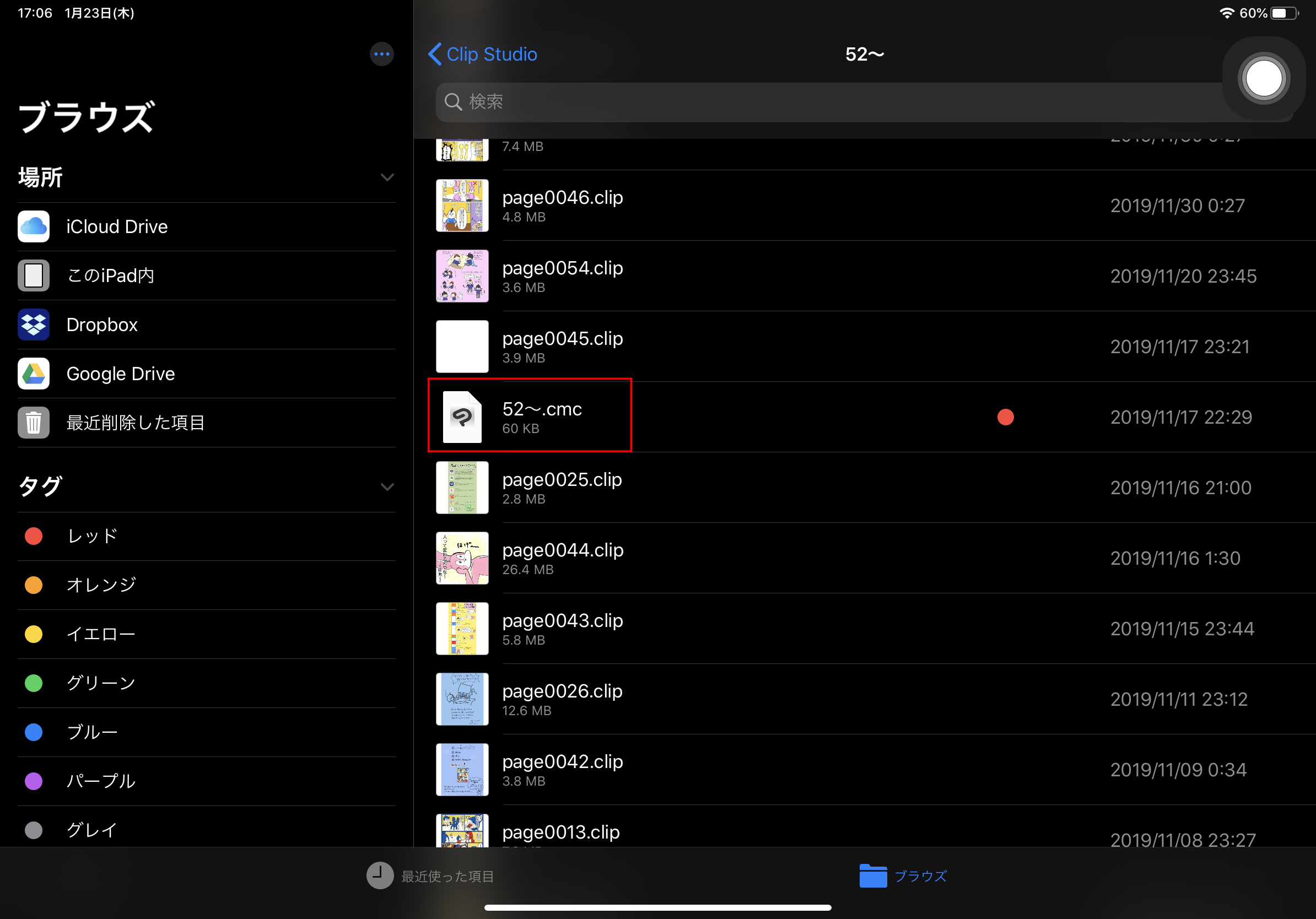Collapse the 場所 section chevron
Screen dimensions: 1316x919
click(x=387, y=177)
